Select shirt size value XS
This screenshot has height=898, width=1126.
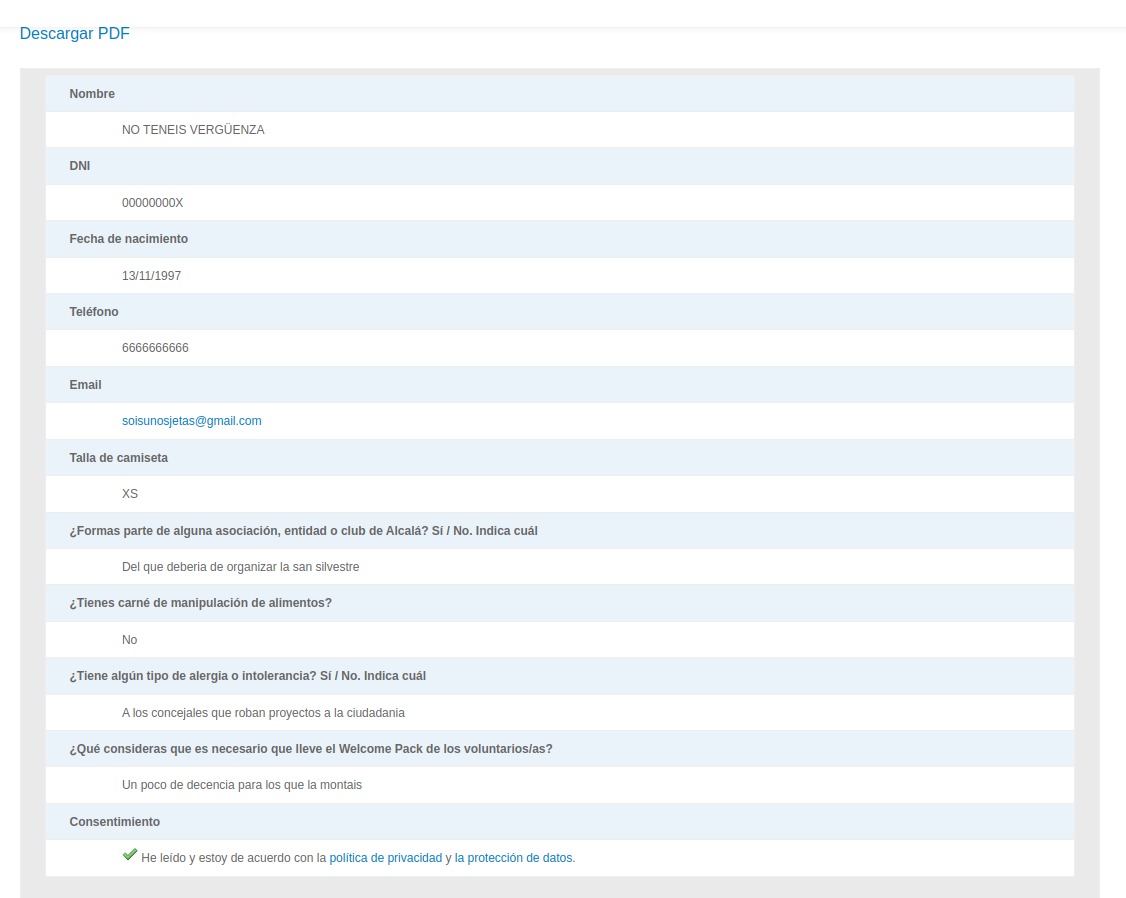pos(130,494)
